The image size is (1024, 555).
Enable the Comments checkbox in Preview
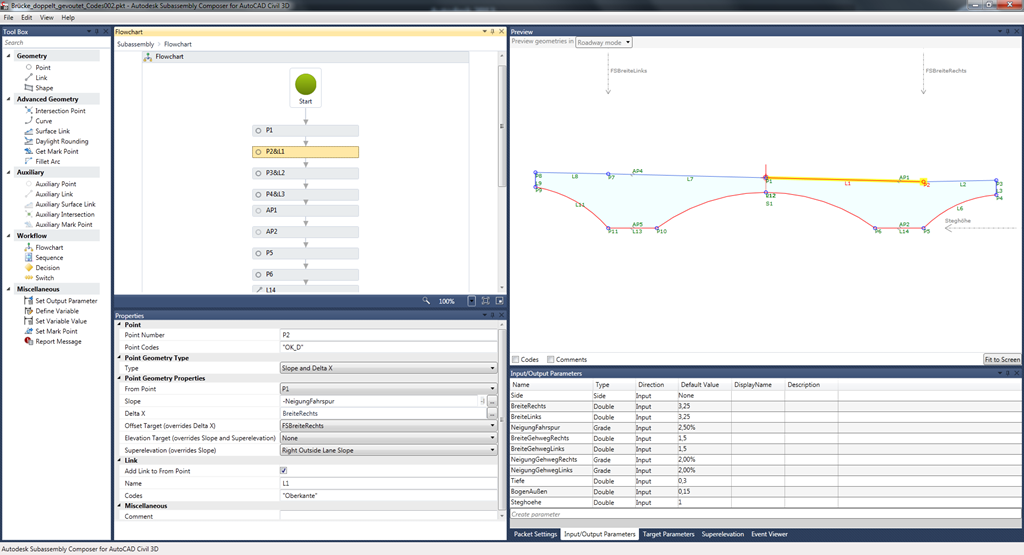pyautogui.click(x=550, y=360)
